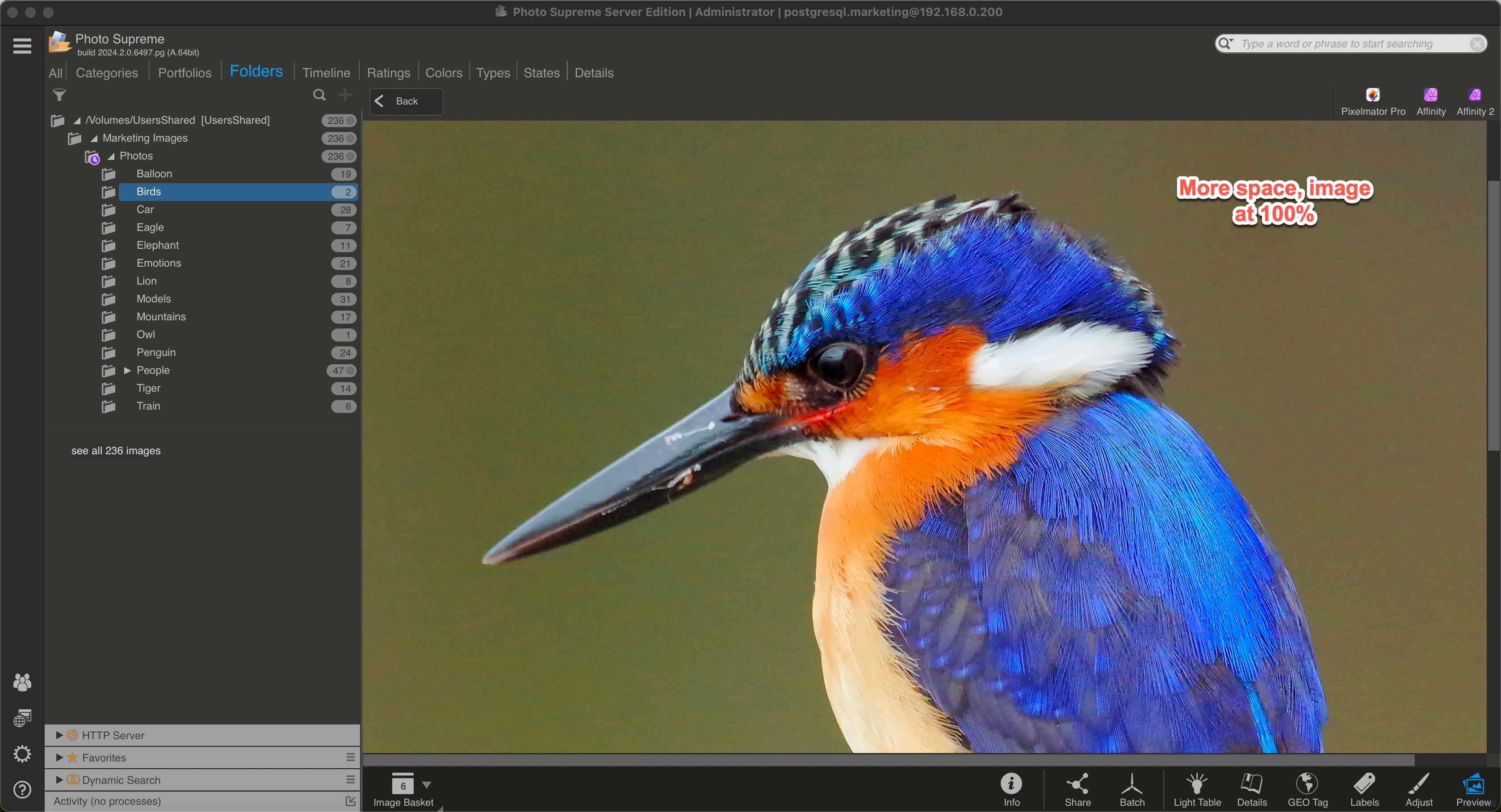1501x812 pixels.
Task: Open the Info panel
Action: [1011, 790]
